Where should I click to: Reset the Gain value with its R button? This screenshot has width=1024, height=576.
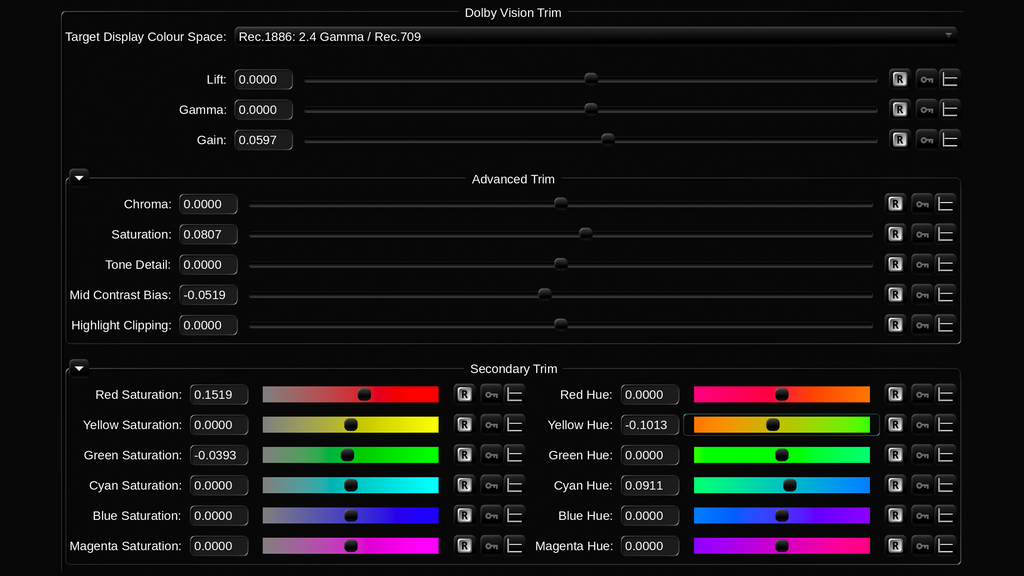(899, 140)
